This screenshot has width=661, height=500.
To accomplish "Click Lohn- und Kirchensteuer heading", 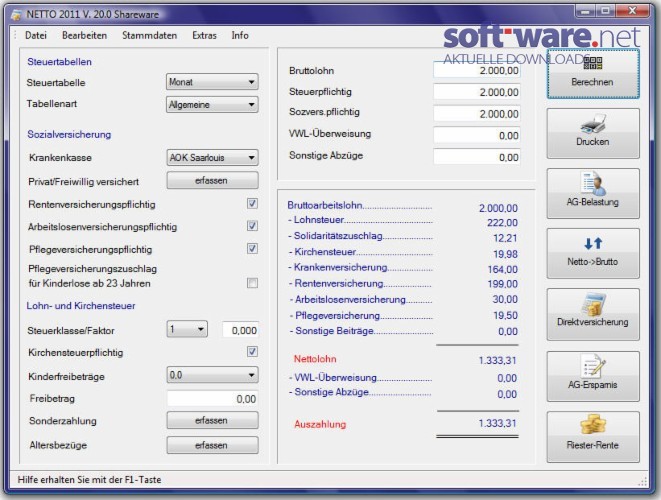I will coord(81,306).
